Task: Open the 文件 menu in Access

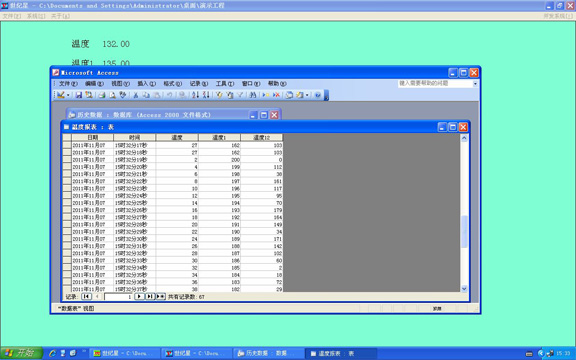Action: click(68, 84)
